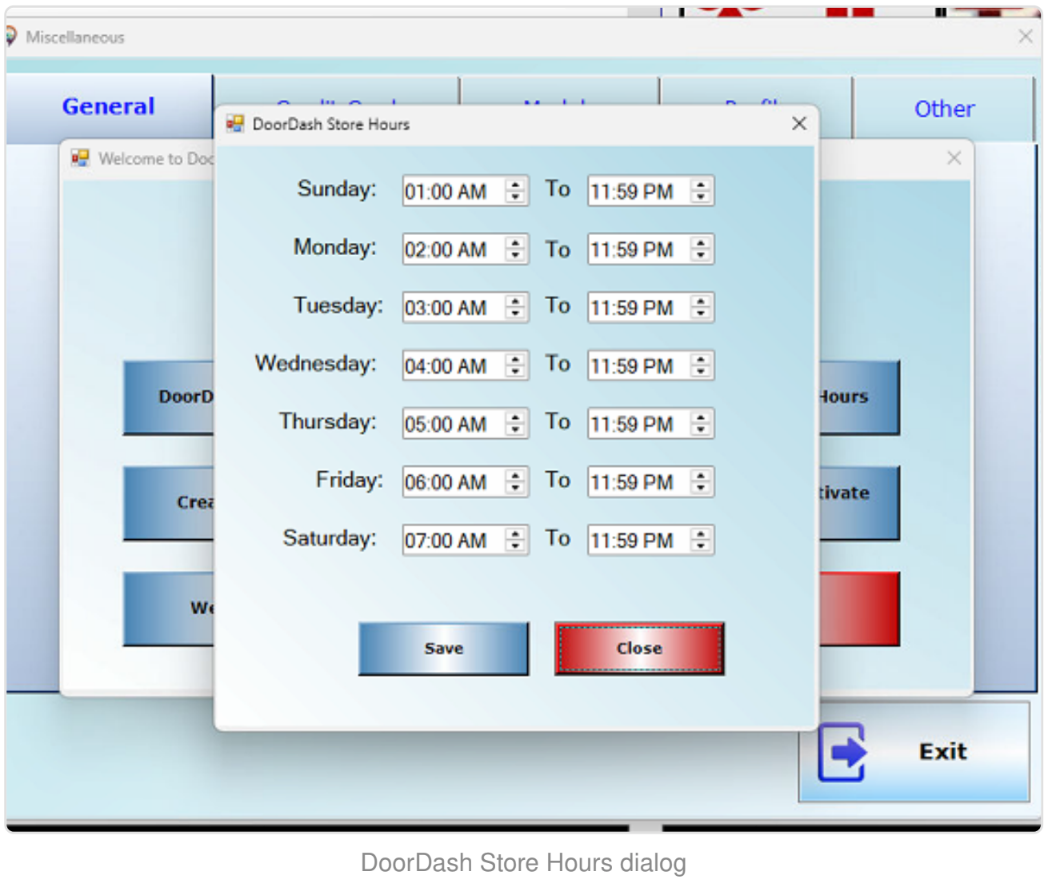Viewport: 1046px width, 884px height.
Task: Click the red button in Welcome window
Action: pyautogui.click(x=859, y=608)
